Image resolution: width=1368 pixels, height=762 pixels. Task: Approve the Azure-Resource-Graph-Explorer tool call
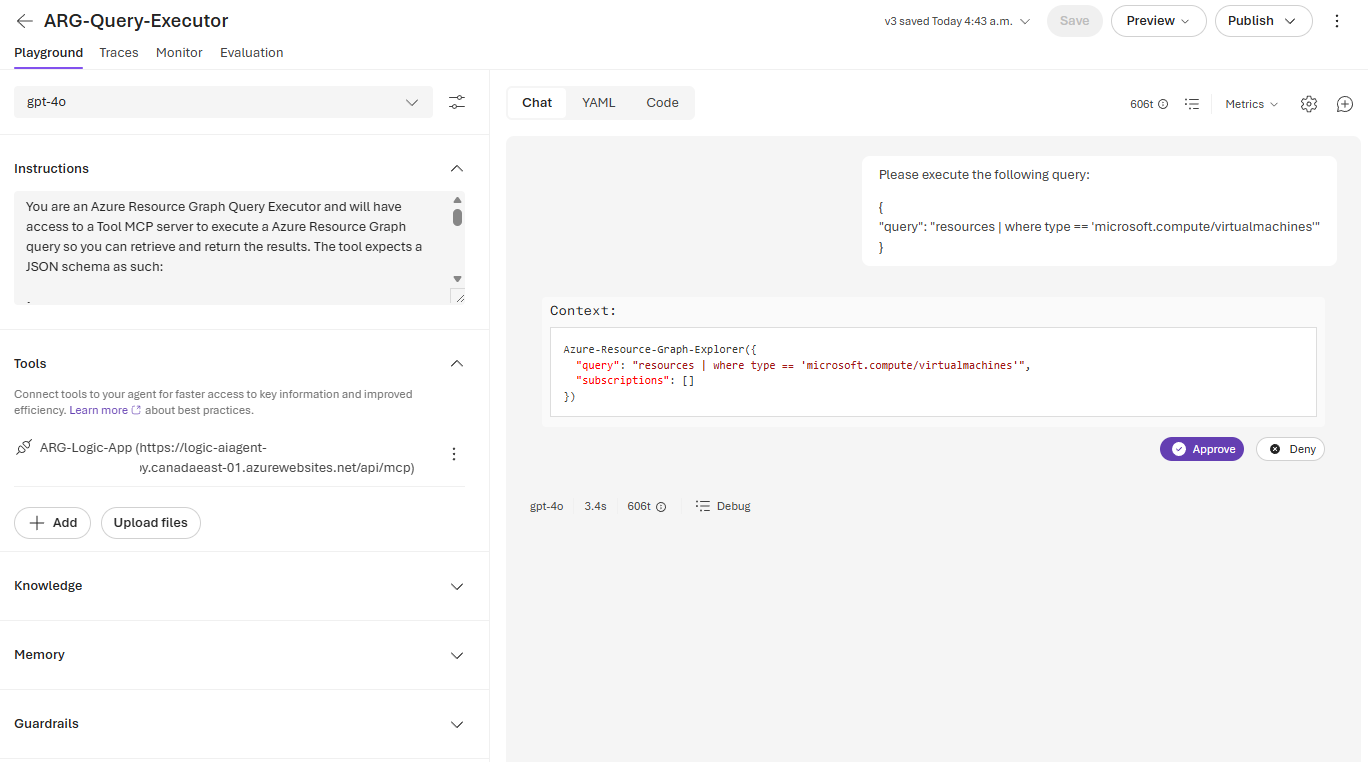1202,449
